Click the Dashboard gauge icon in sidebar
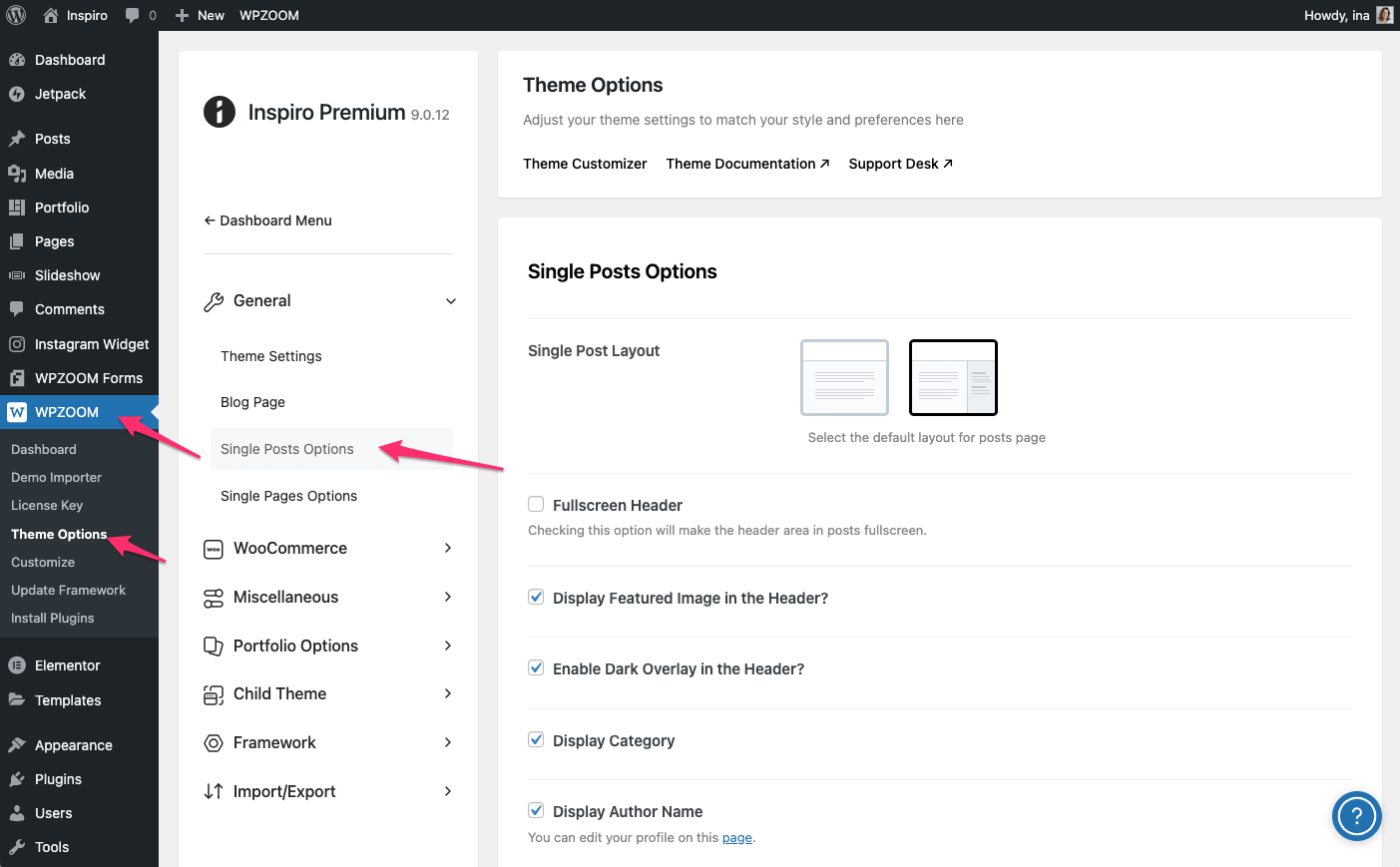The width and height of the screenshot is (1400, 867). pyautogui.click(x=17, y=60)
